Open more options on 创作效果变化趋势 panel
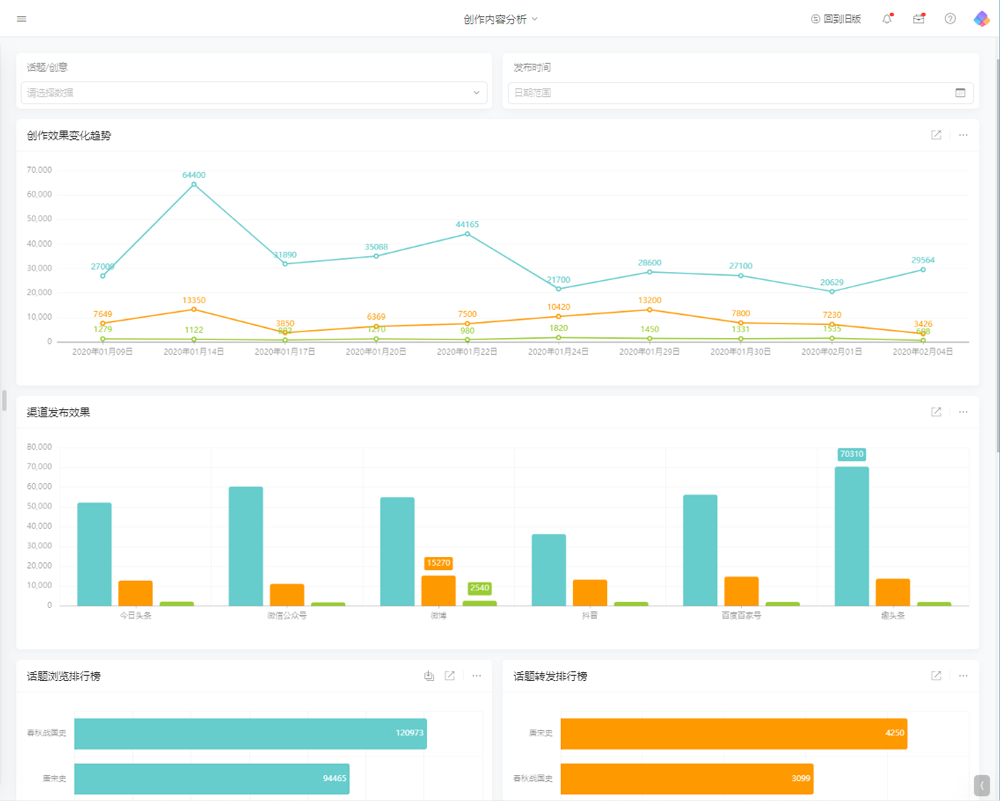This screenshot has width=1000, height=801. pos(963,135)
